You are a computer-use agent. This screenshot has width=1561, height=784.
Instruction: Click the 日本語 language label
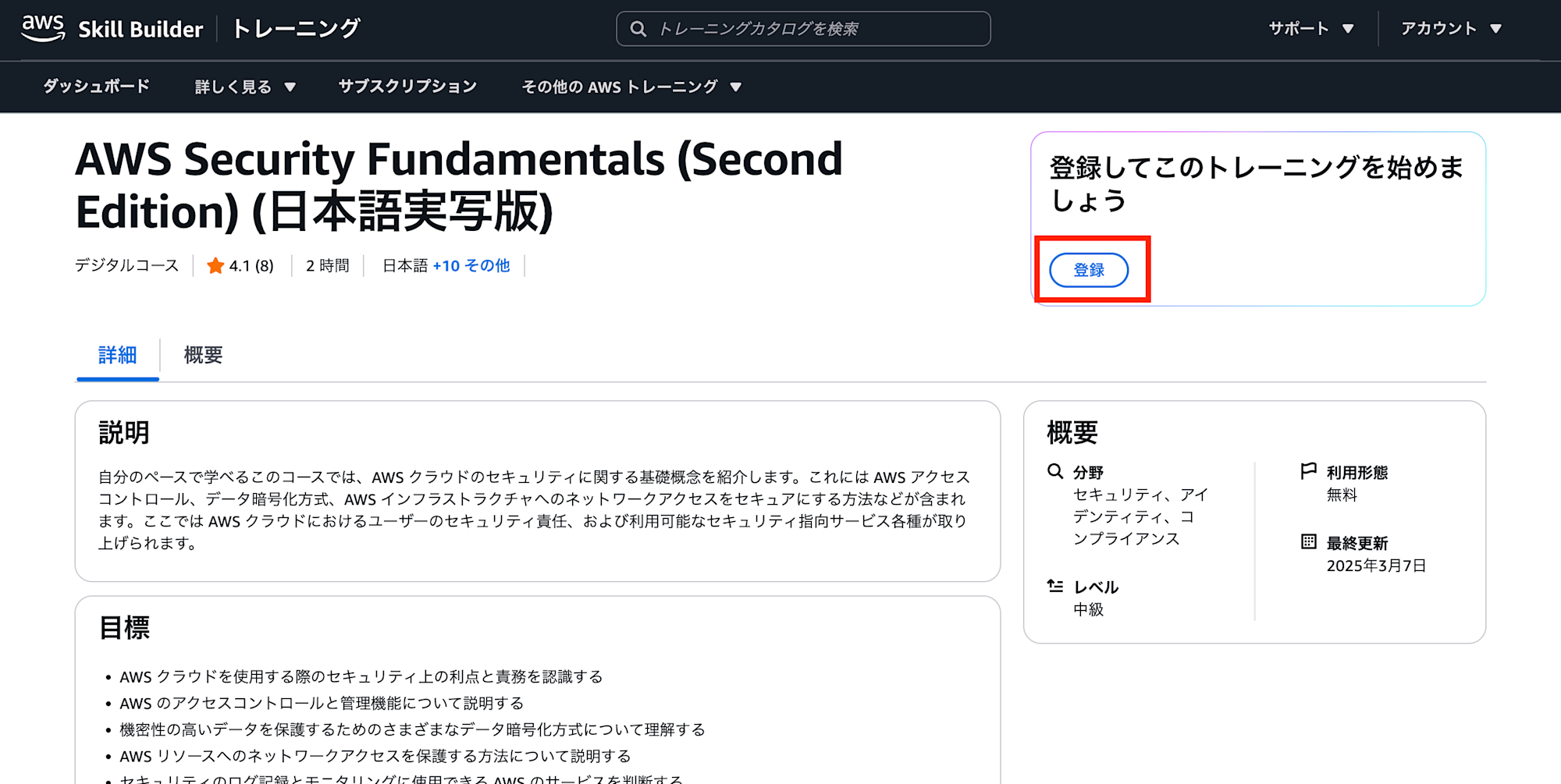(405, 266)
